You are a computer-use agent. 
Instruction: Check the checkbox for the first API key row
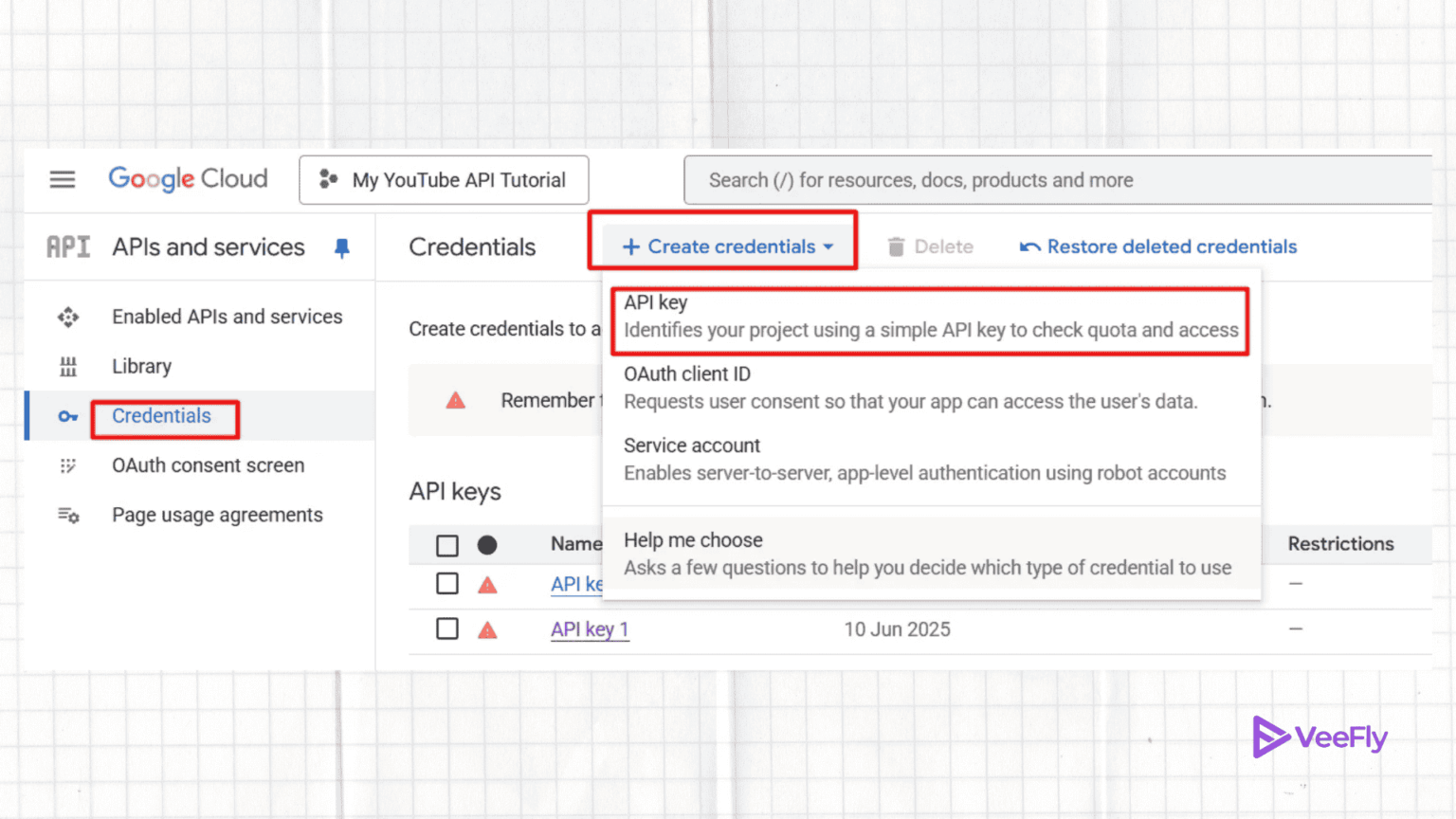[x=446, y=583]
